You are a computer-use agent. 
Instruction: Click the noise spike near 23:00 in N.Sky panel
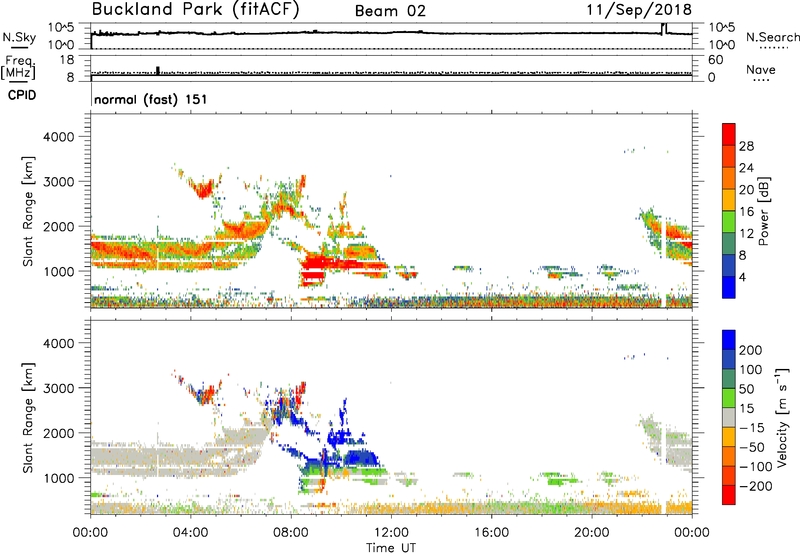click(664, 29)
